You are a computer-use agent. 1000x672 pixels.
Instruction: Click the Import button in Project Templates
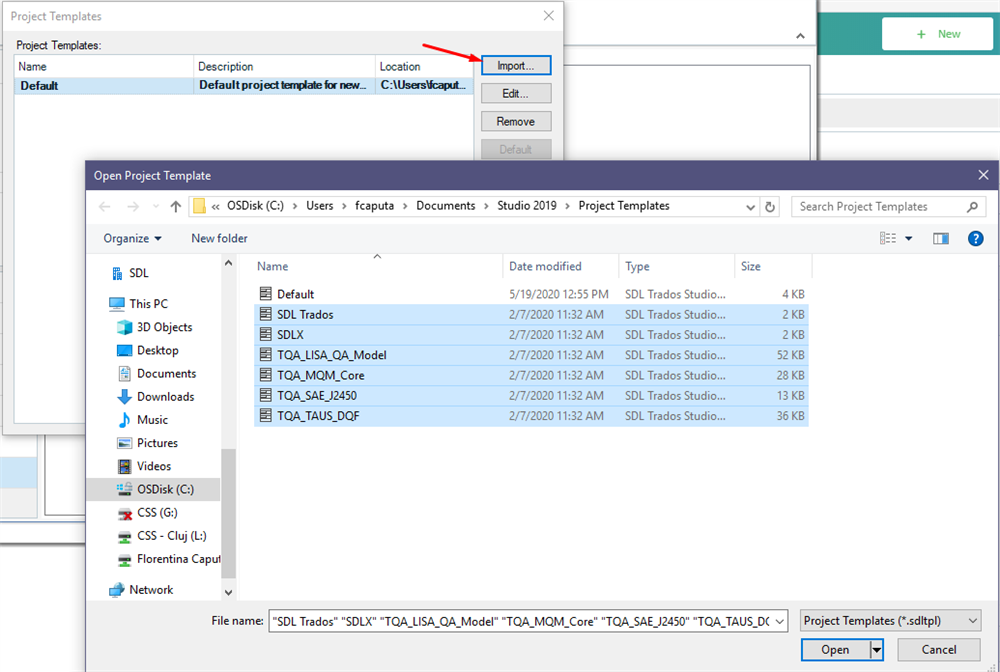516,66
